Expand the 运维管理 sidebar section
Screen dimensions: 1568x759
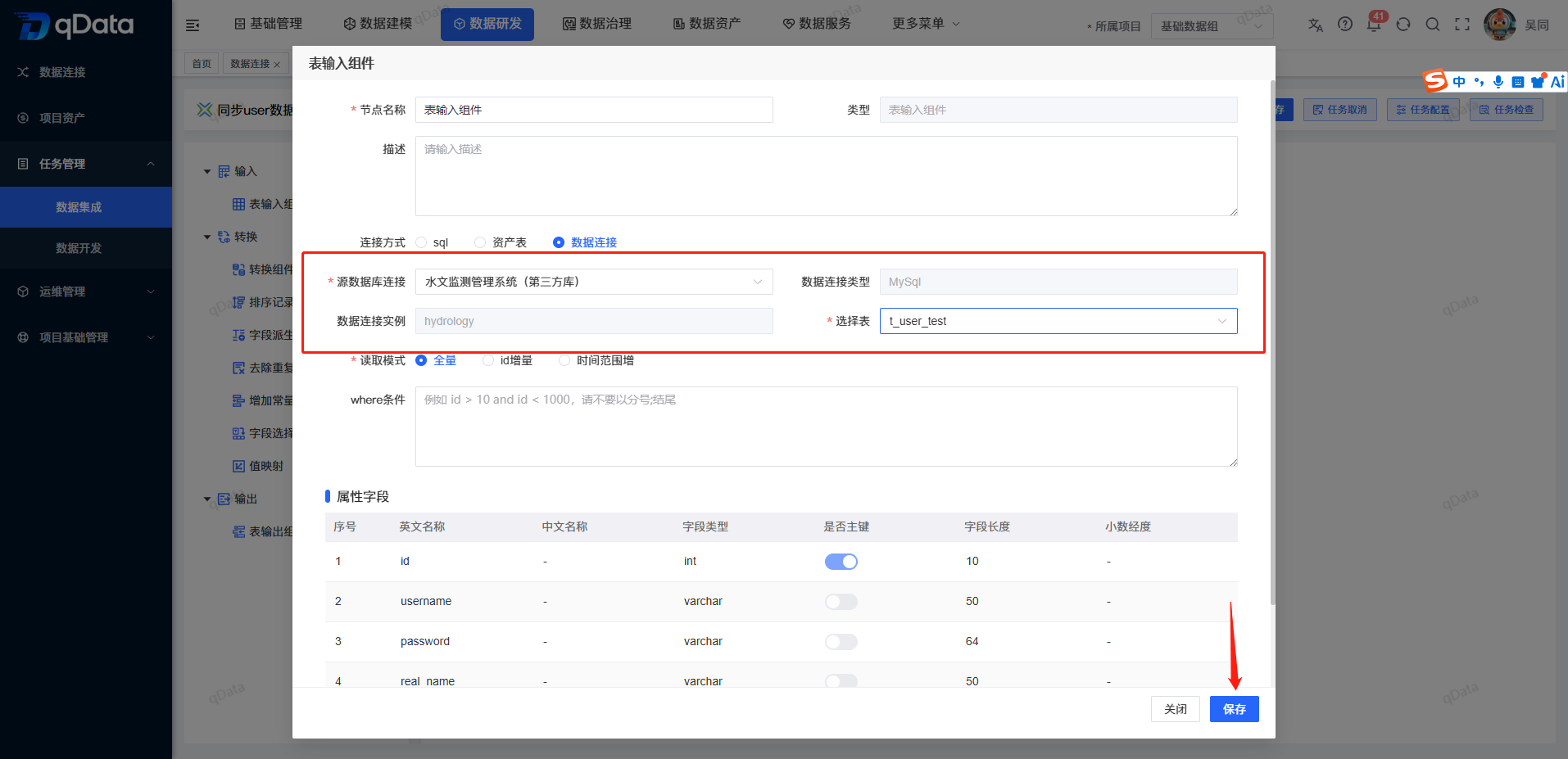(x=86, y=291)
